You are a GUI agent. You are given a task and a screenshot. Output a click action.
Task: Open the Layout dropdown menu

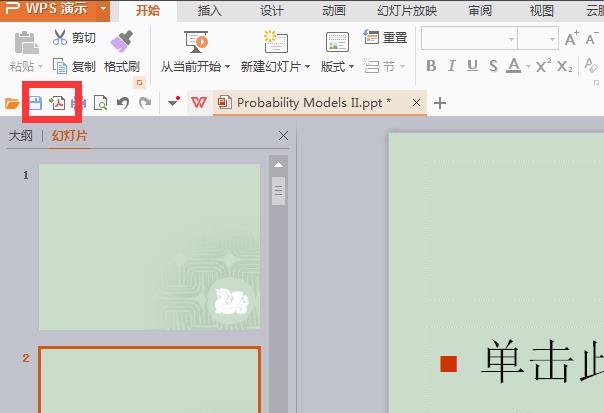[337, 67]
